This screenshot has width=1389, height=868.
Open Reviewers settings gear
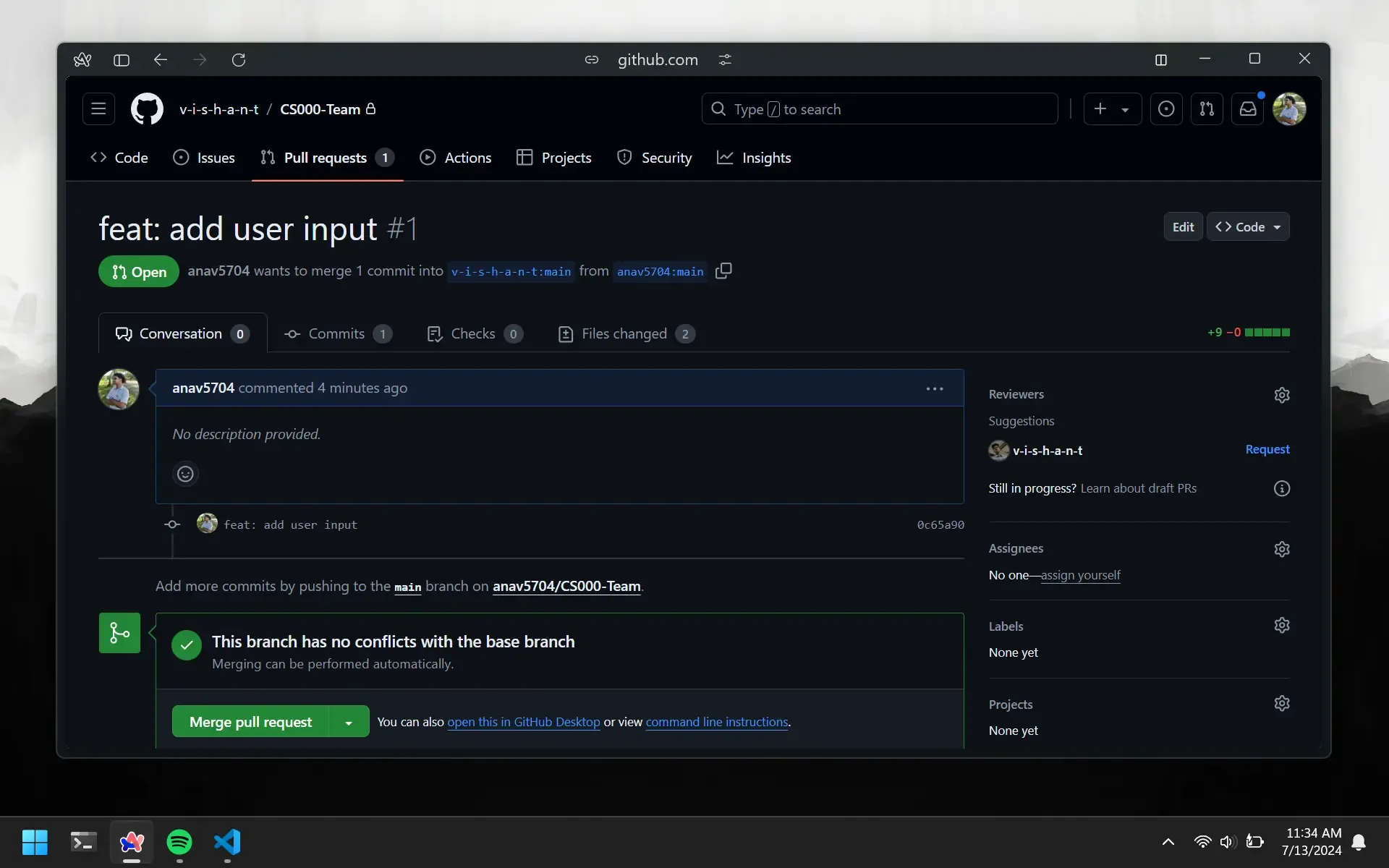tap(1282, 395)
